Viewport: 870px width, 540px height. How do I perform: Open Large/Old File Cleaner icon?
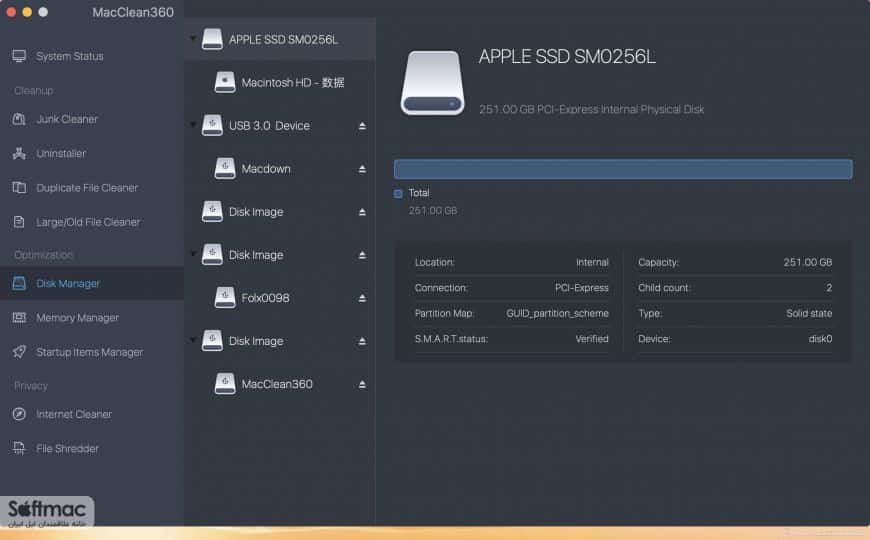[19, 222]
